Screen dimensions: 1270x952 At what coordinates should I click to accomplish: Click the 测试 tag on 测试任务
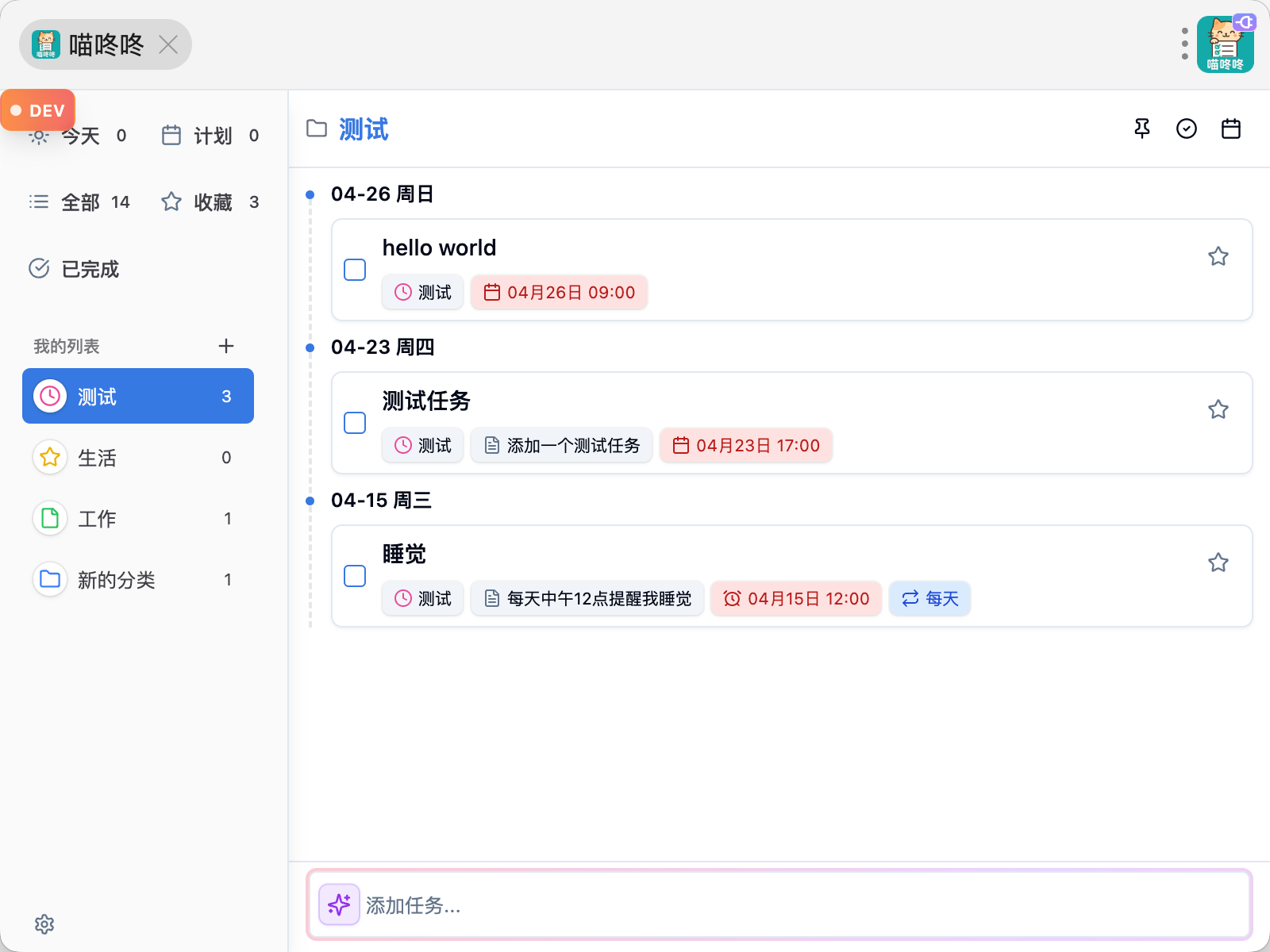(423, 445)
